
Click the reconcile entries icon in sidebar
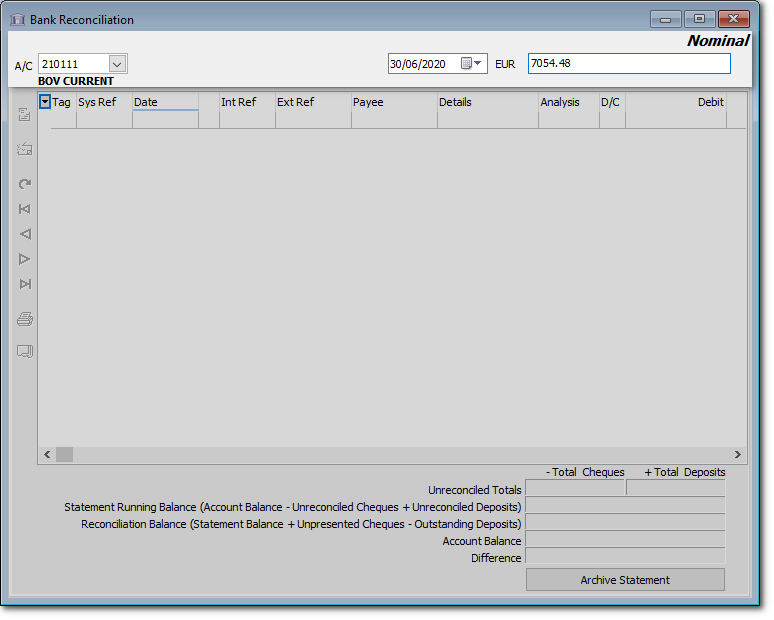[x=24, y=115]
